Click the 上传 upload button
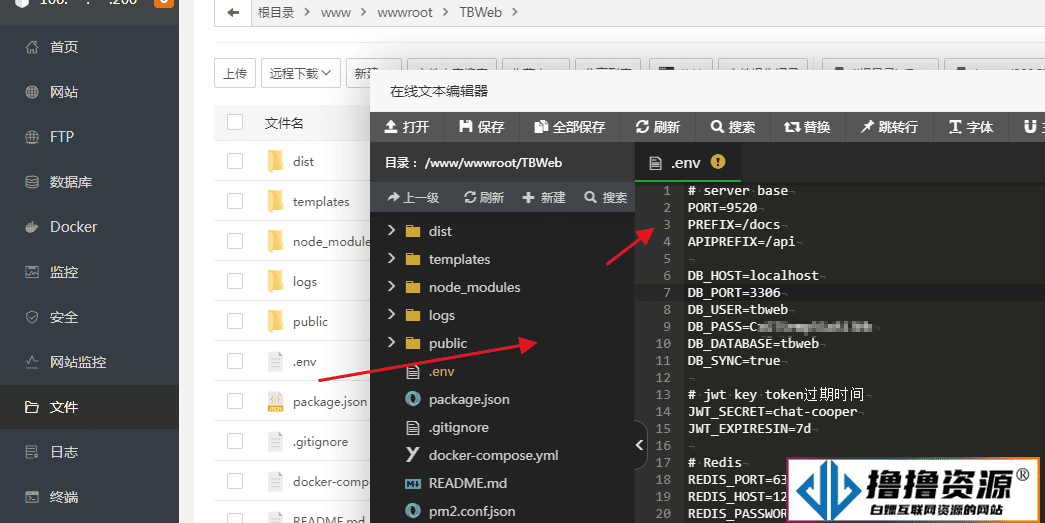This screenshot has height=523, width=1045. coord(235,73)
